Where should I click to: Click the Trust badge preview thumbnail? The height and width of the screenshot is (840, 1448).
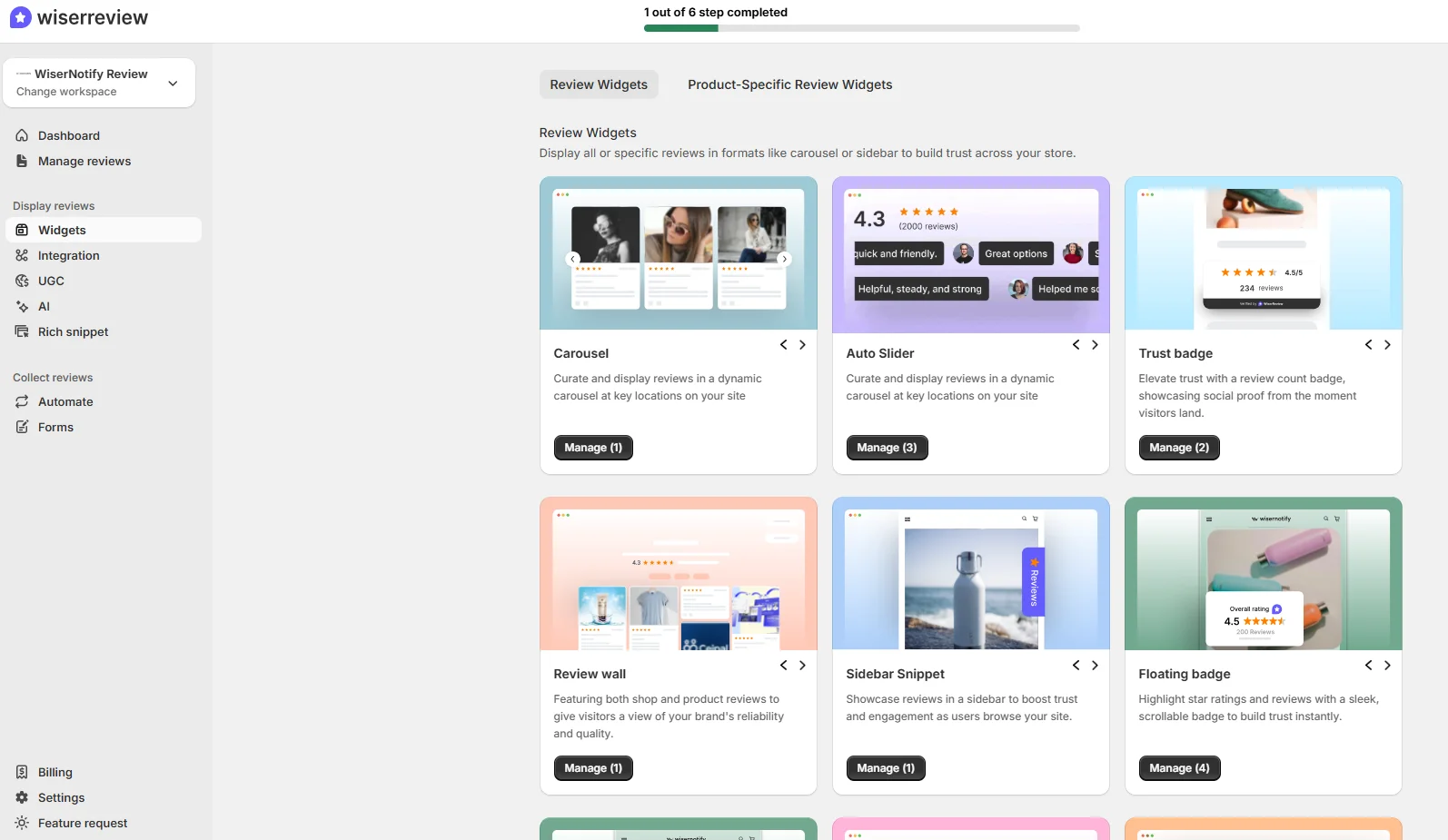(1264, 253)
